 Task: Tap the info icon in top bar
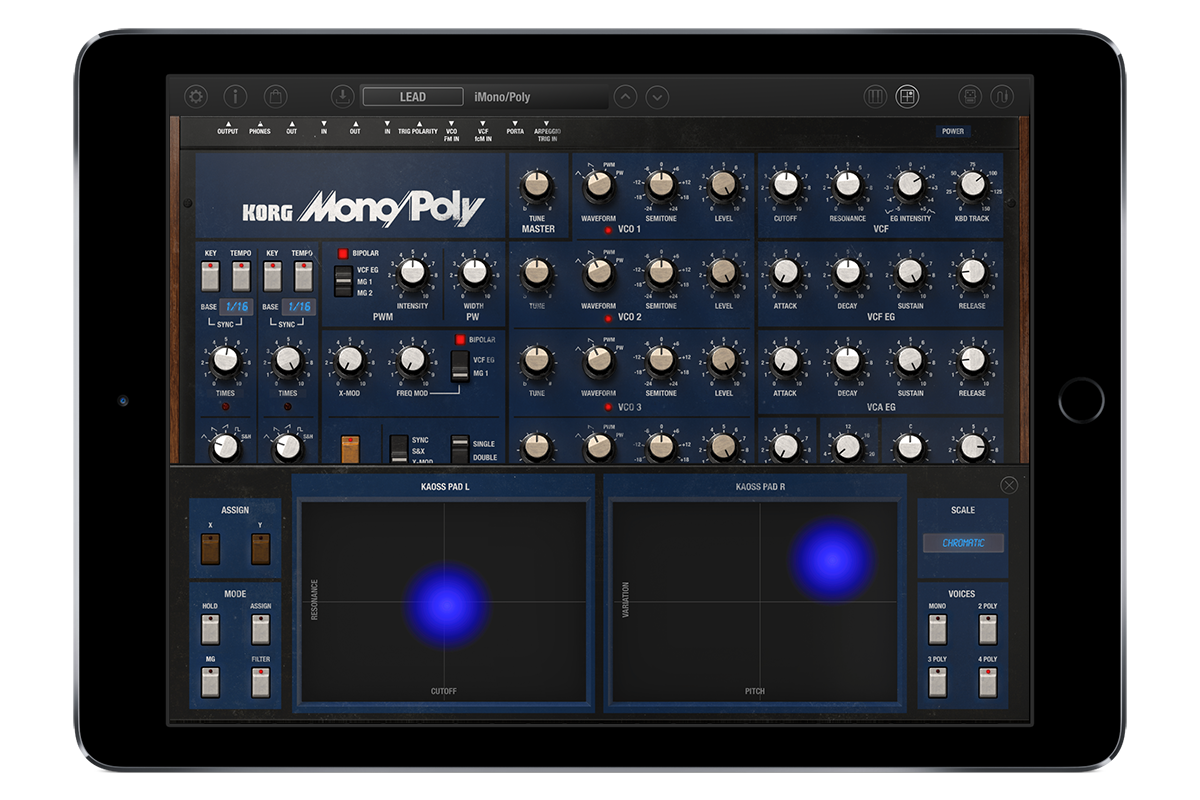coord(235,97)
